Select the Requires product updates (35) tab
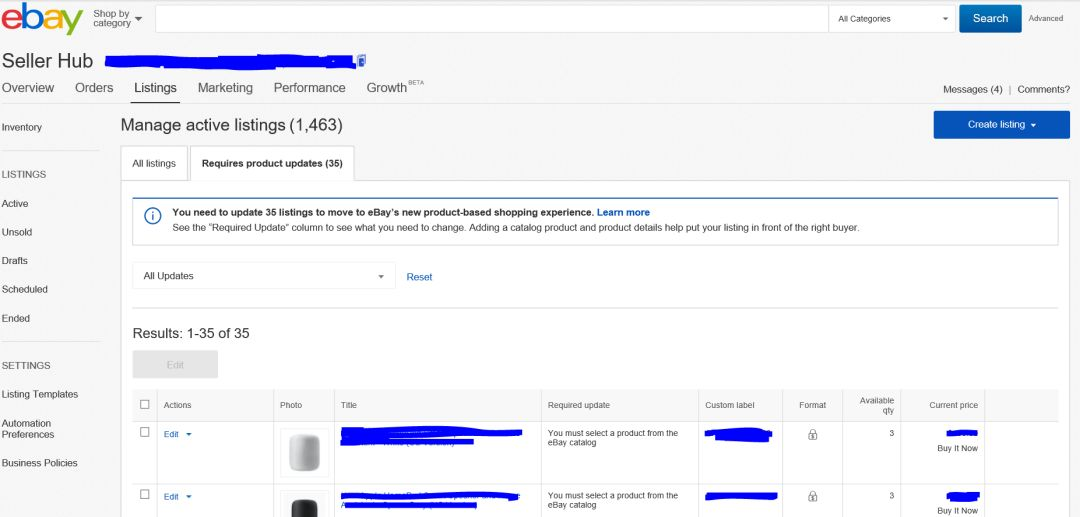1080x517 pixels. 272,164
